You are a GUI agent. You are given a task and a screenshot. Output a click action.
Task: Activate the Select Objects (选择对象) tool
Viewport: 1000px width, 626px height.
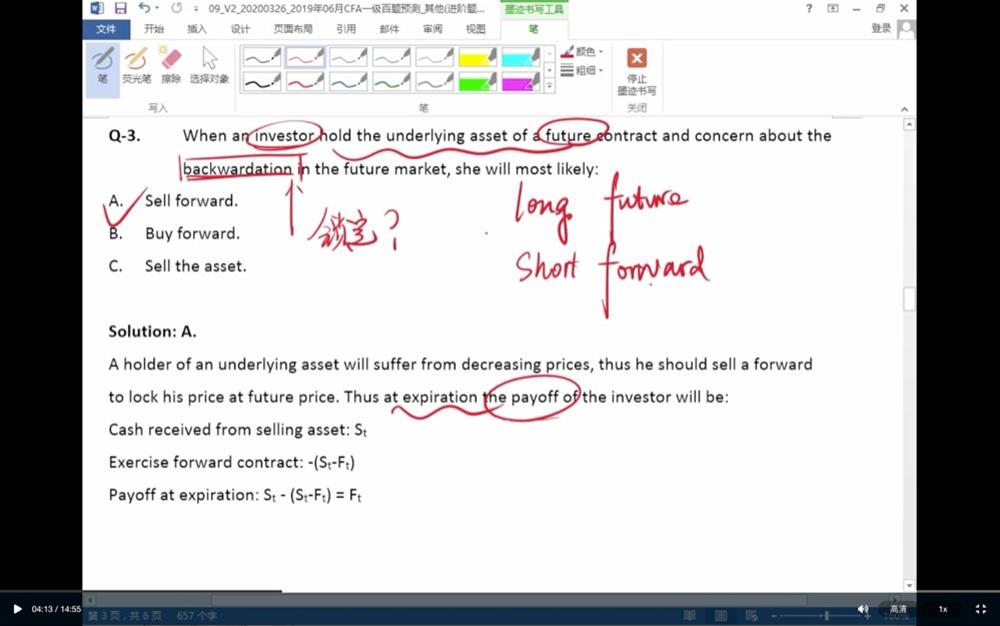click(209, 66)
